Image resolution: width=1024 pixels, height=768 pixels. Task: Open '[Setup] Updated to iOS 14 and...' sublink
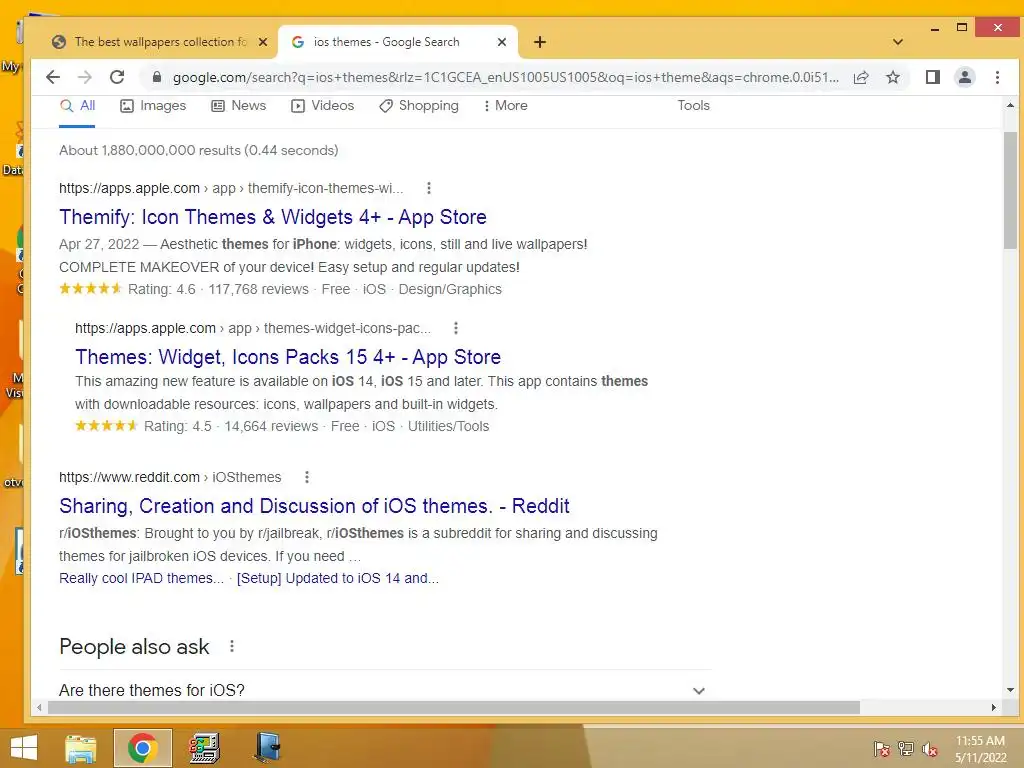338,579
